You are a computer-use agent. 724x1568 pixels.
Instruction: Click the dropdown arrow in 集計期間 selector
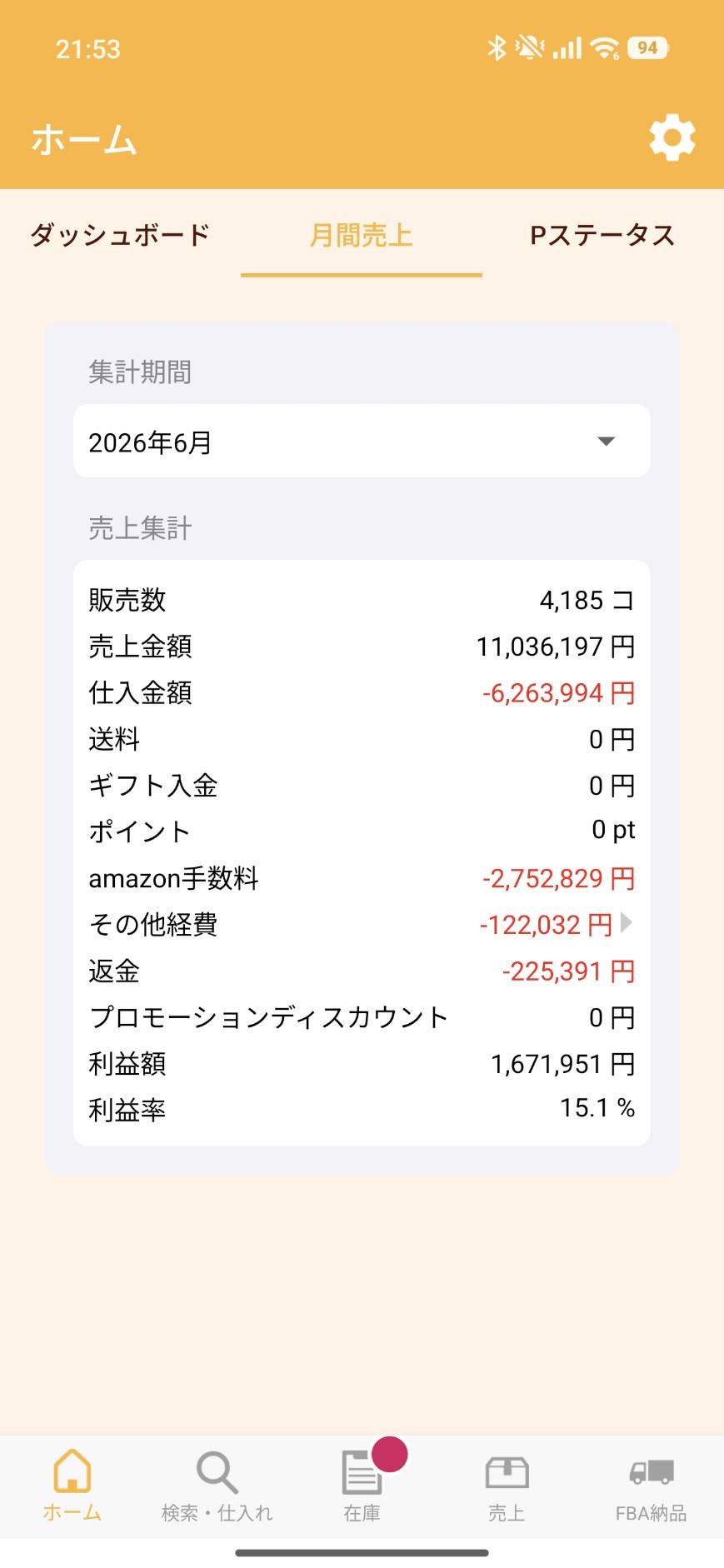coord(607,441)
